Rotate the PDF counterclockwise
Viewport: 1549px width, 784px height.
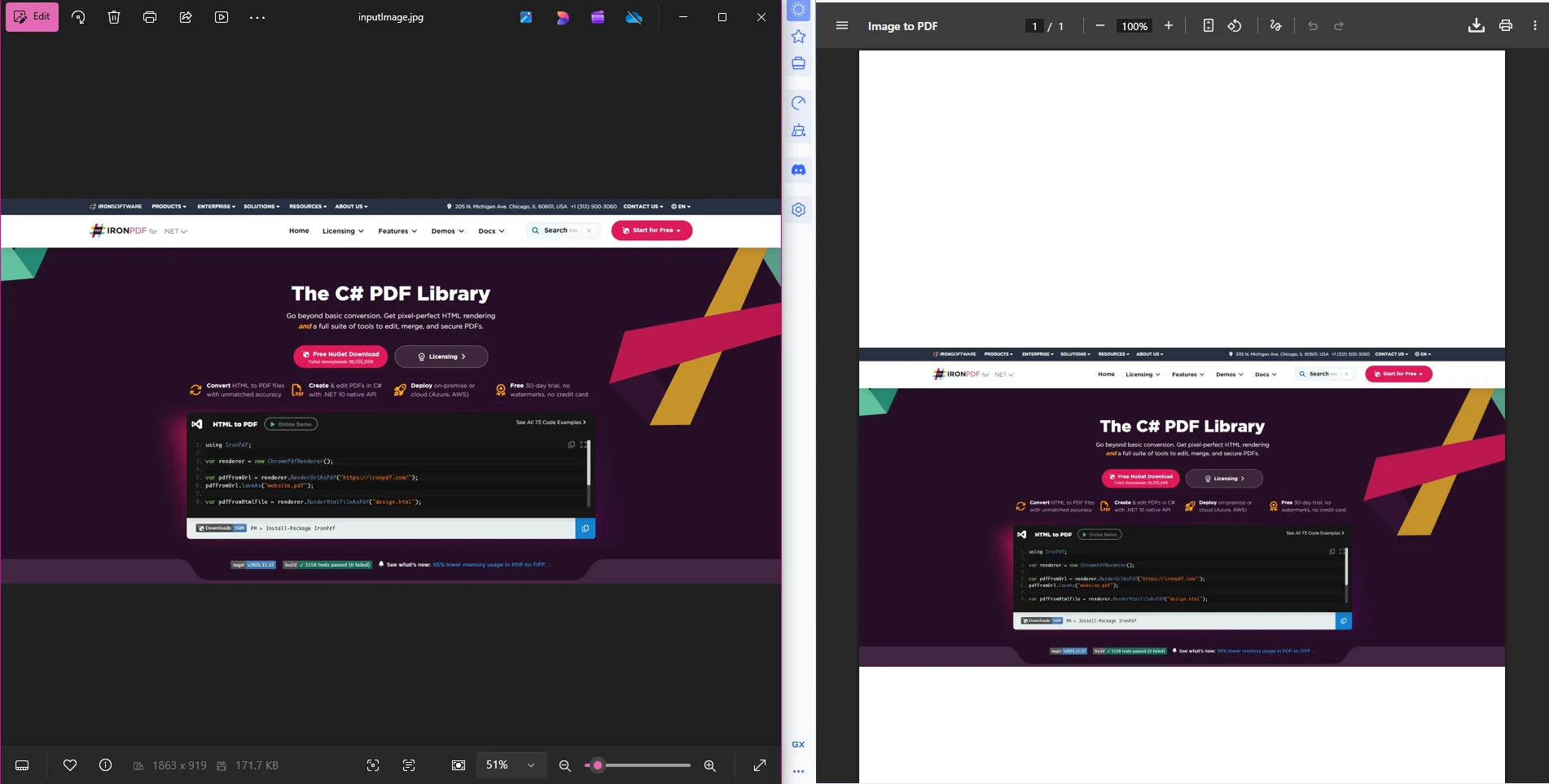click(1234, 25)
